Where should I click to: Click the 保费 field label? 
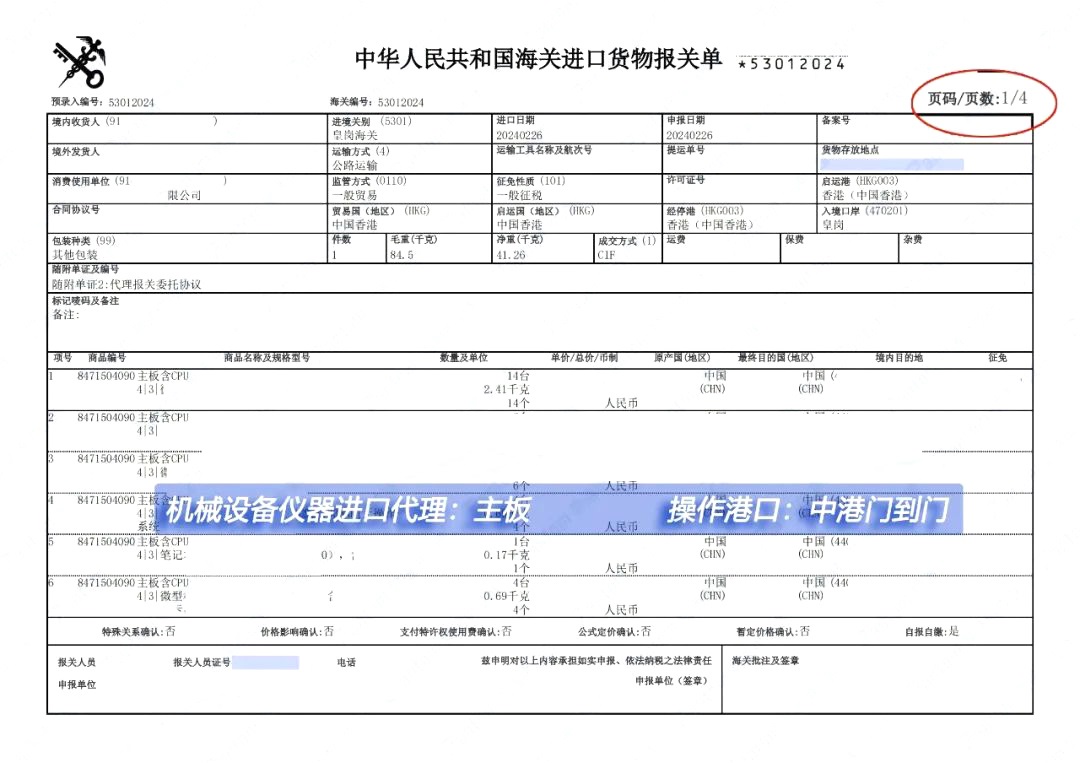tap(794, 240)
